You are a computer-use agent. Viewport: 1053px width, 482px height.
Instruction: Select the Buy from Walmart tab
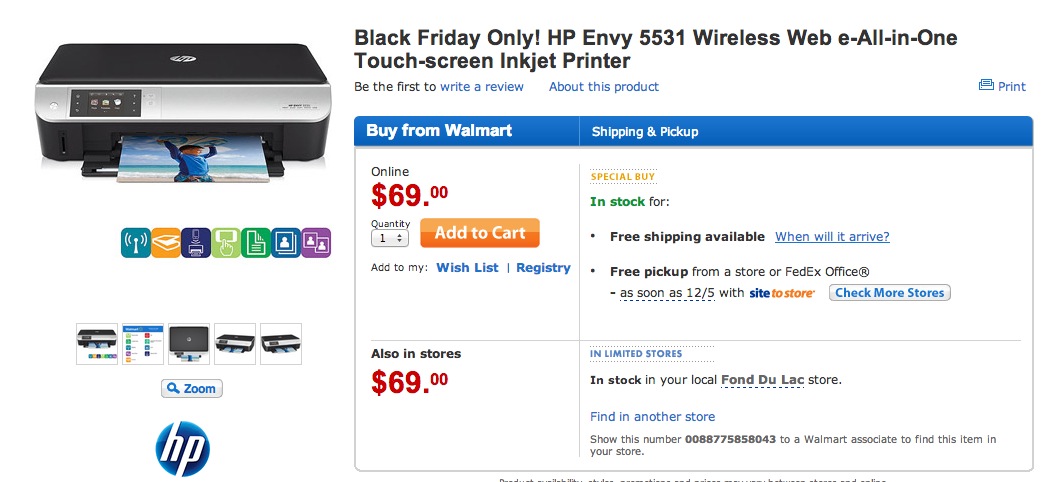439,131
